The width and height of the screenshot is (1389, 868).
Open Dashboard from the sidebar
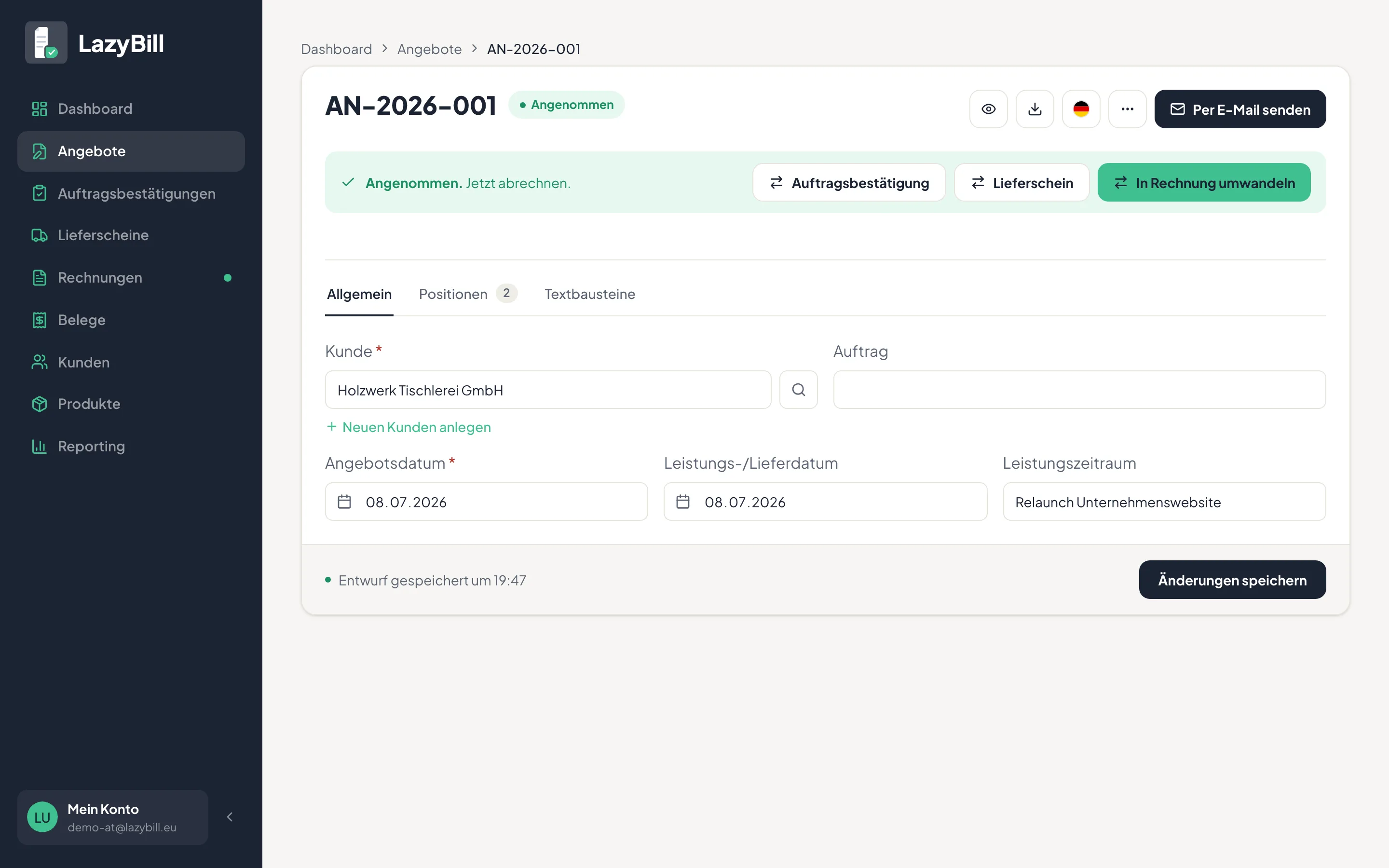pyautogui.click(x=131, y=109)
